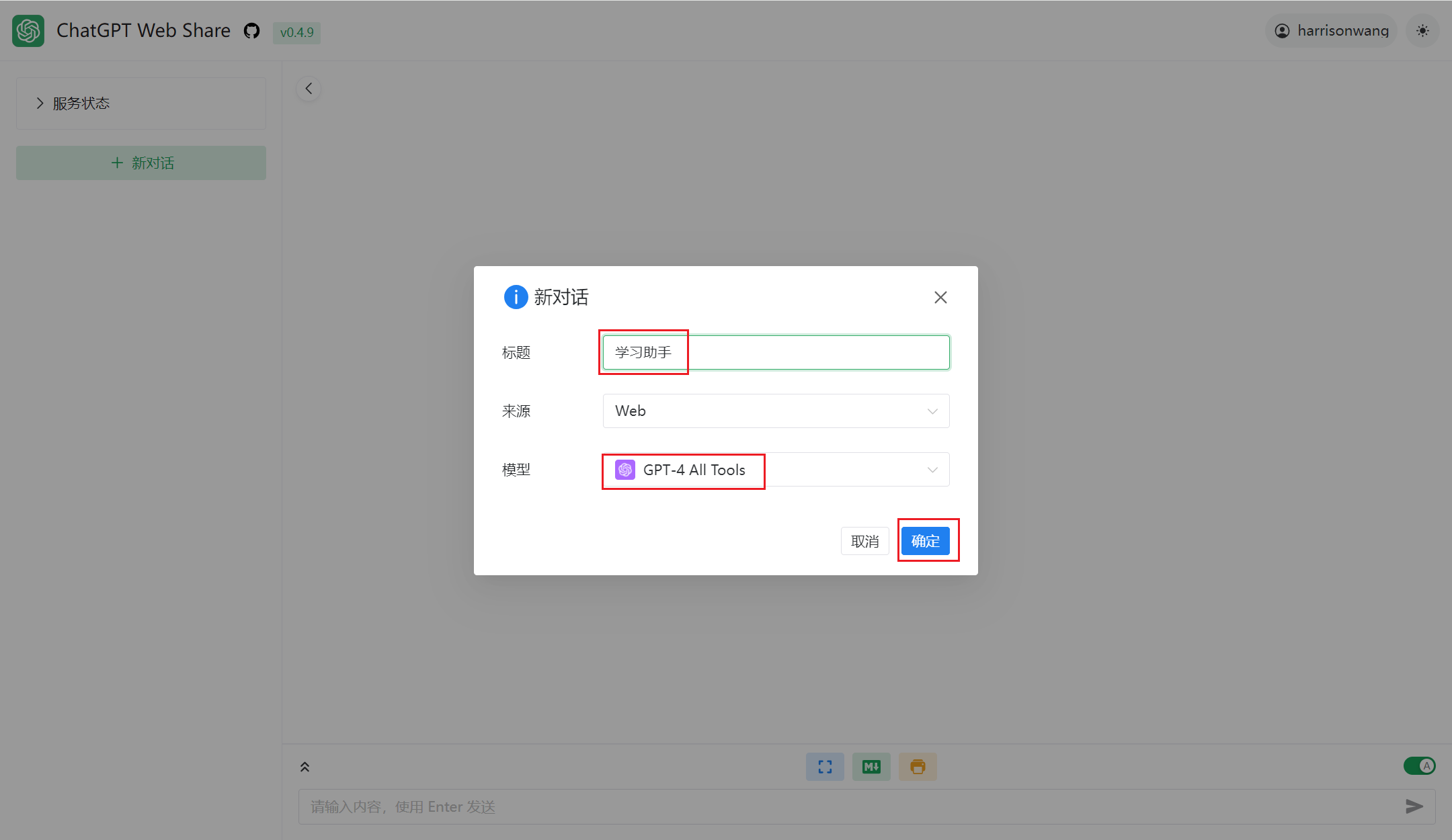
Task: Toggle light/dark theme sun icon
Action: click(1422, 31)
